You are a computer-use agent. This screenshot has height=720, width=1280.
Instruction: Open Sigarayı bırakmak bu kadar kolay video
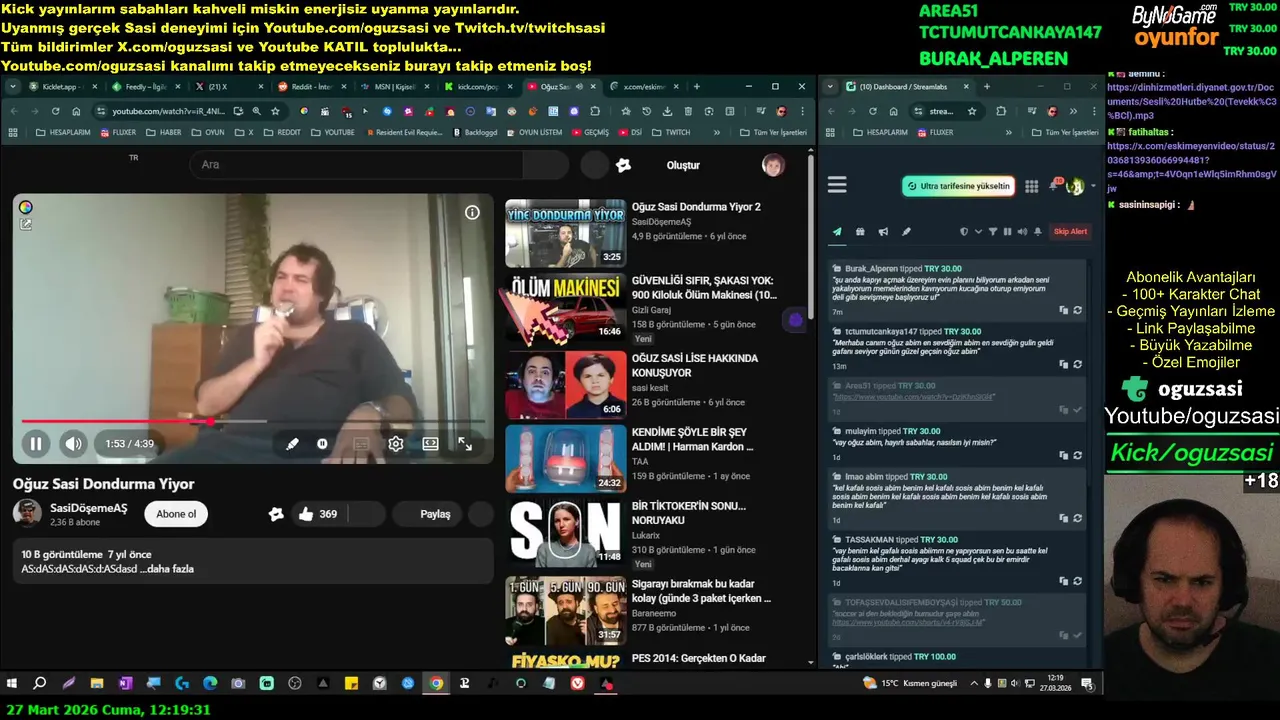click(701, 591)
